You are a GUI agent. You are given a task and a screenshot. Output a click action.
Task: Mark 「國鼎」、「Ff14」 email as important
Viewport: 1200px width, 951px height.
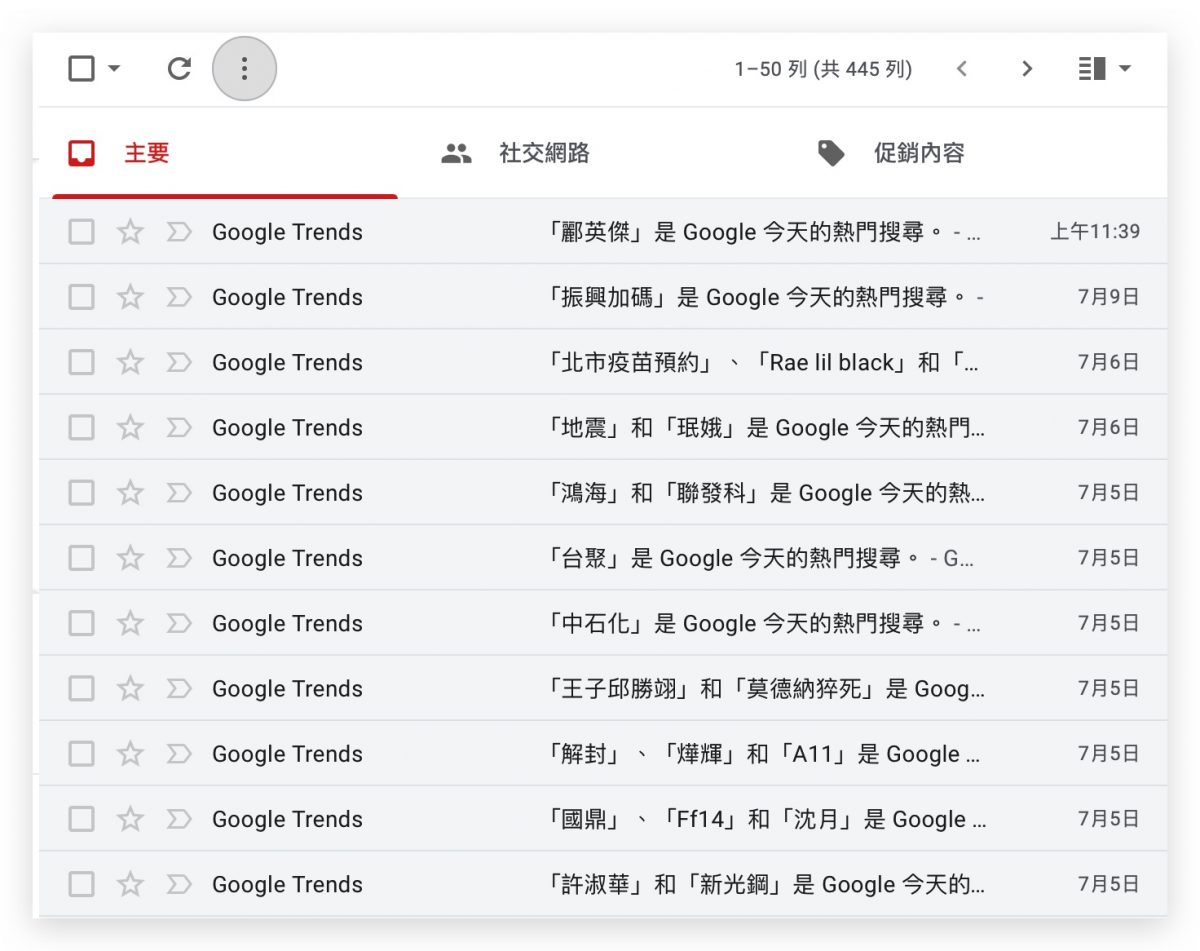[178, 819]
